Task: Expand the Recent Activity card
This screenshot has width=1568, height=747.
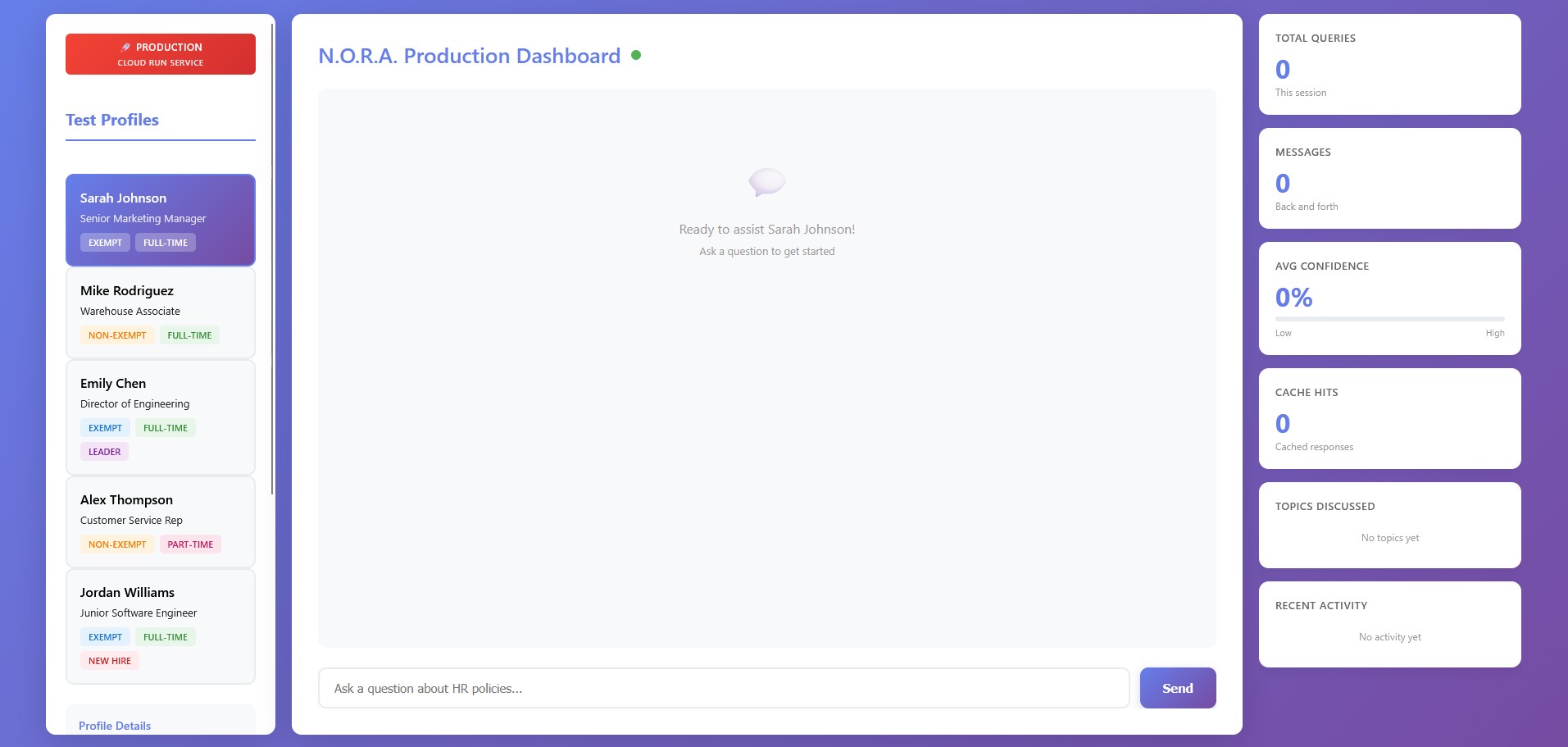Action: pos(1389,624)
